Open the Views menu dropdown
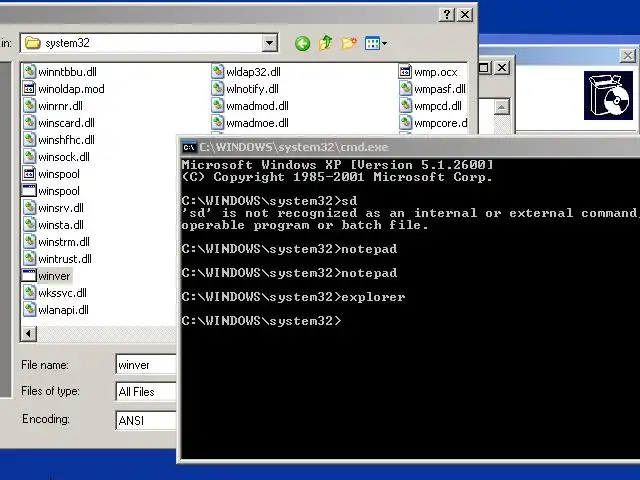The image size is (640, 480). tap(376, 43)
